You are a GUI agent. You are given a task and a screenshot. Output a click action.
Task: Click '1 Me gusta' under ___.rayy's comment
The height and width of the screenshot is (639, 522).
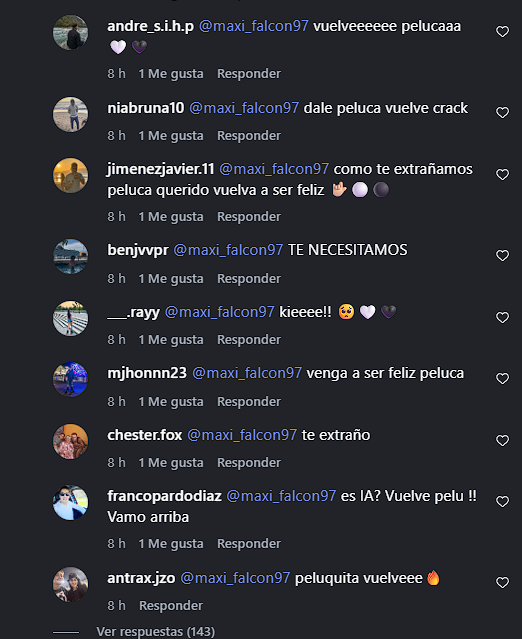pos(171,340)
